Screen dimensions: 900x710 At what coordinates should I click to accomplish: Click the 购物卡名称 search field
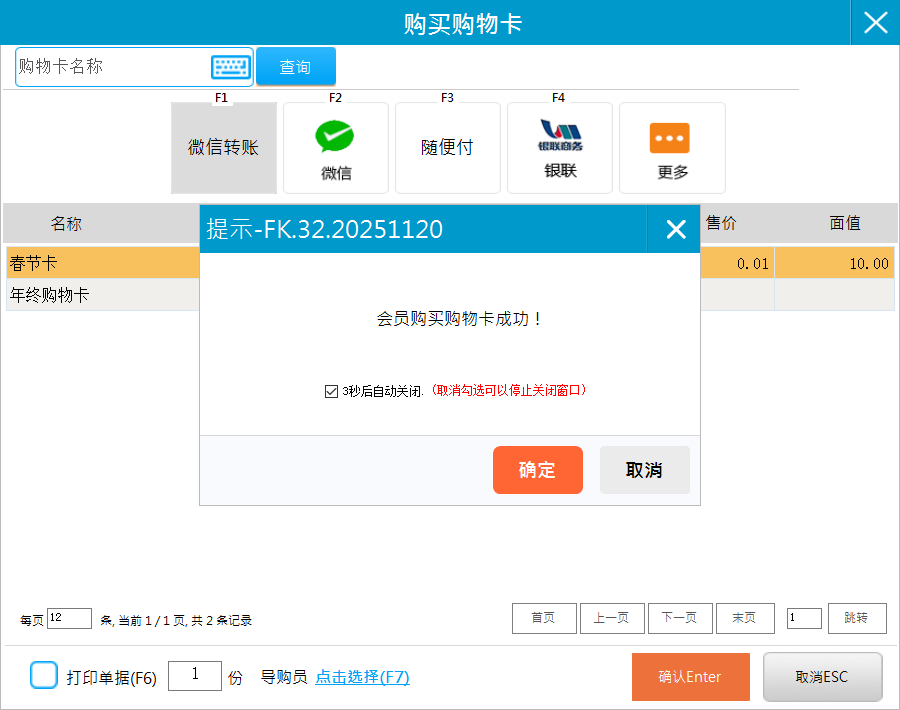112,67
